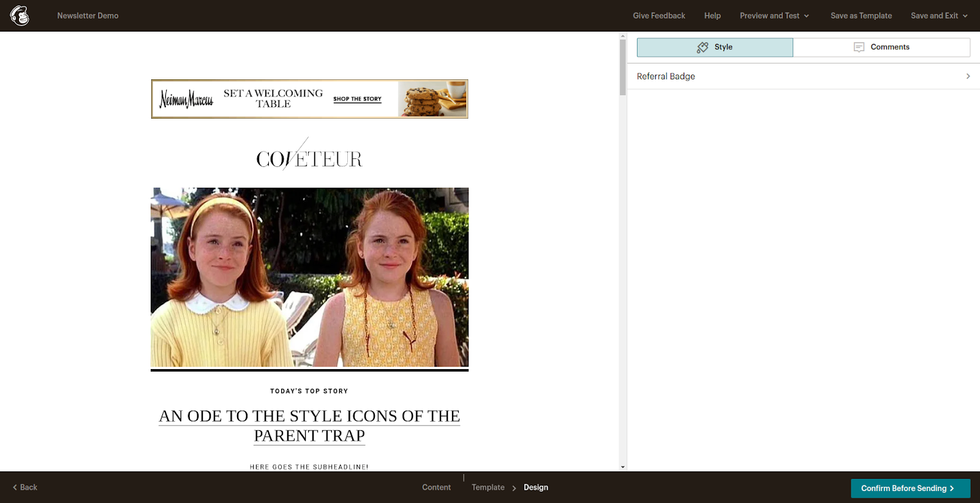
Task: Select the Coveteur logo block
Action: coord(309,158)
